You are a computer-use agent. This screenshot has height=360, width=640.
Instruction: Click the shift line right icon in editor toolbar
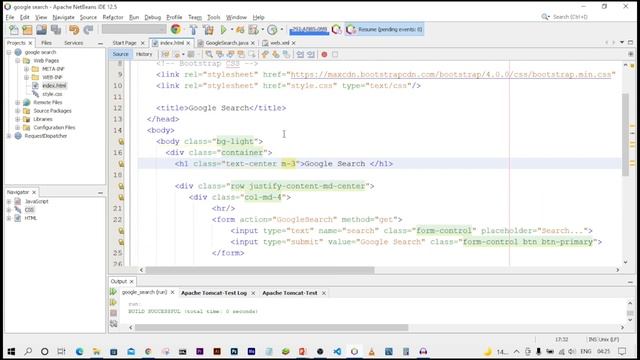coord(311,54)
